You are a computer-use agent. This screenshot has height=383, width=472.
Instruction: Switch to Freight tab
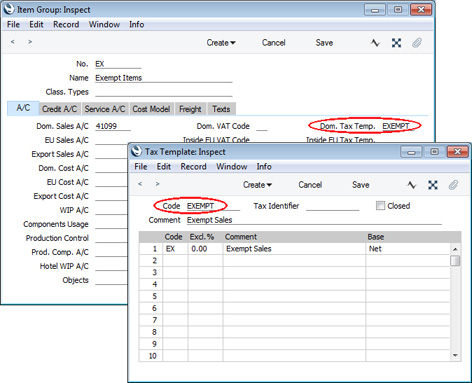coord(190,109)
